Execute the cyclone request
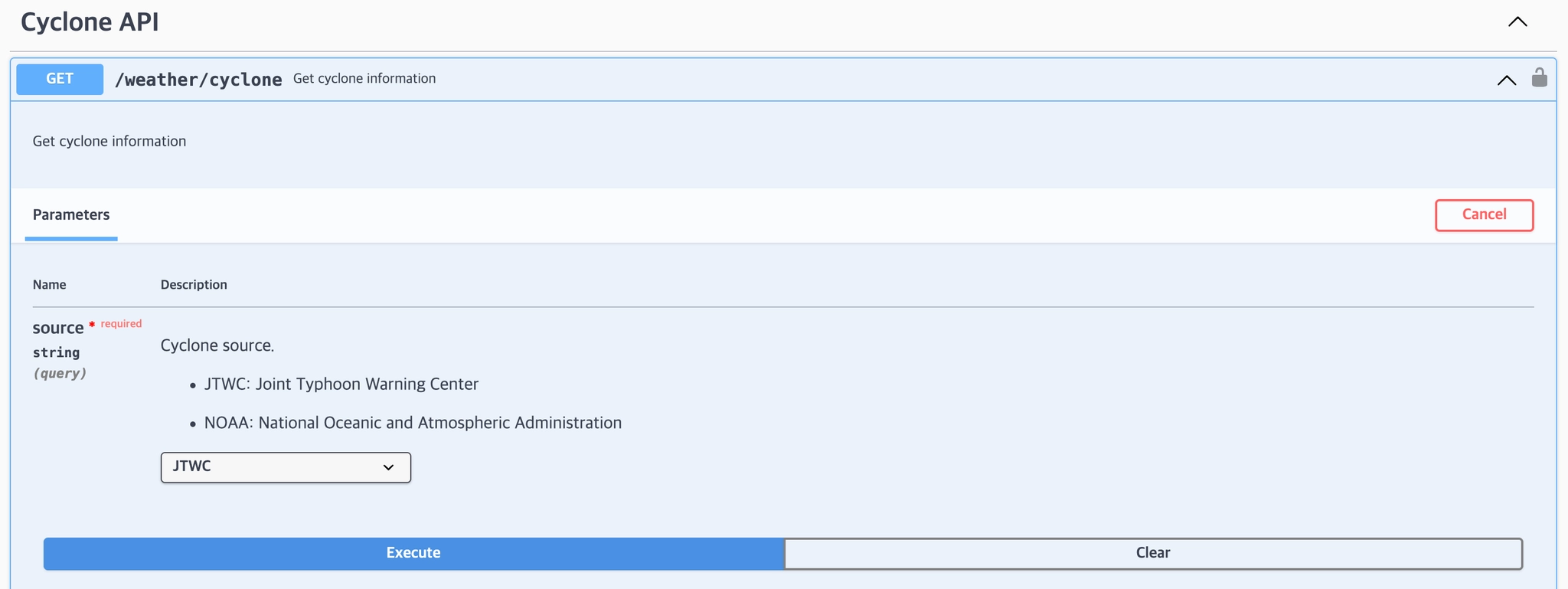This screenshot has height=589, width=1568. coord(413,553)
